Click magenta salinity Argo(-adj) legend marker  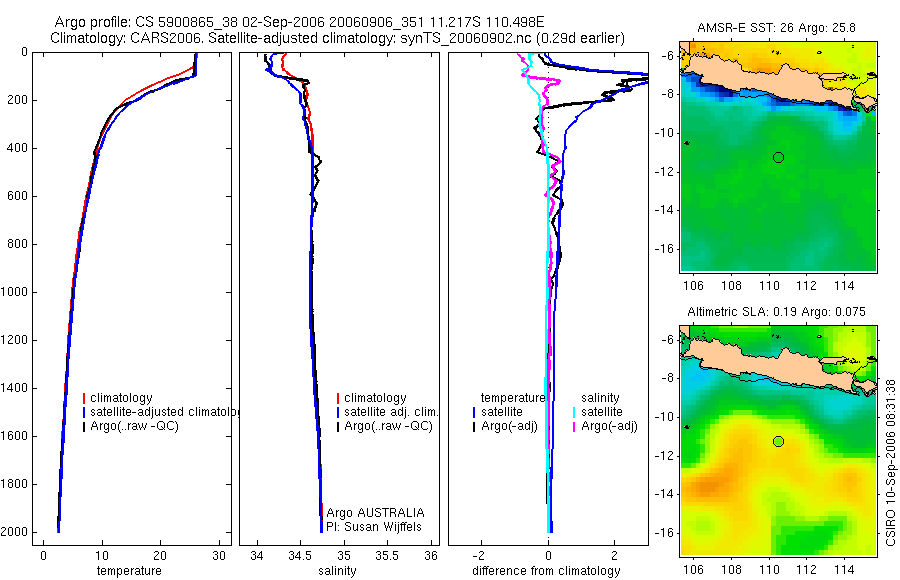pyautogui.click(x=574, y=426)
